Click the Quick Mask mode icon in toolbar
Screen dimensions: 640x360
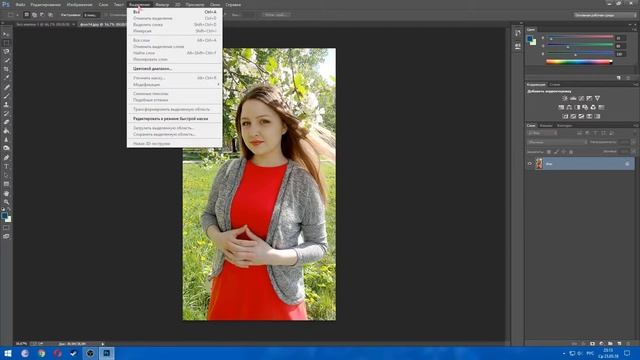pos(6,228)
